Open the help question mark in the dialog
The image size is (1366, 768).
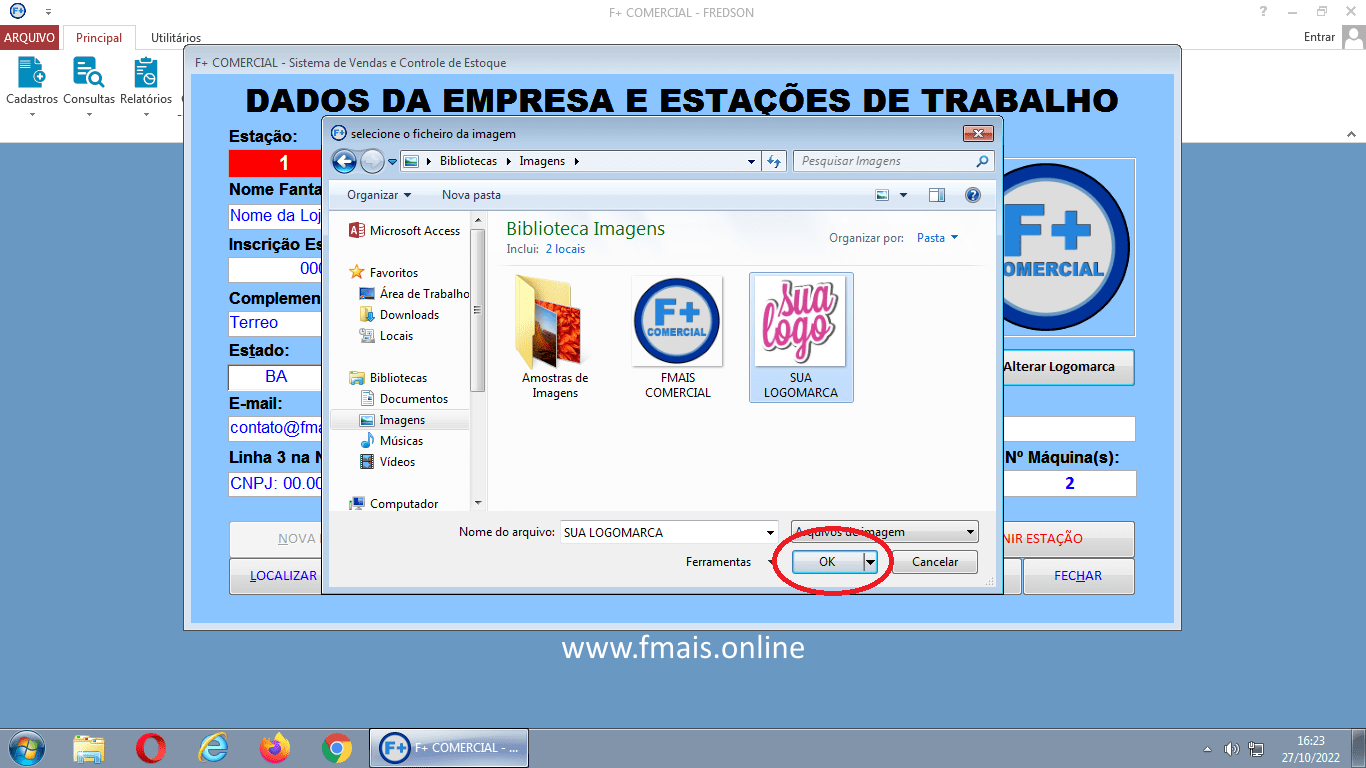(972, 195)
